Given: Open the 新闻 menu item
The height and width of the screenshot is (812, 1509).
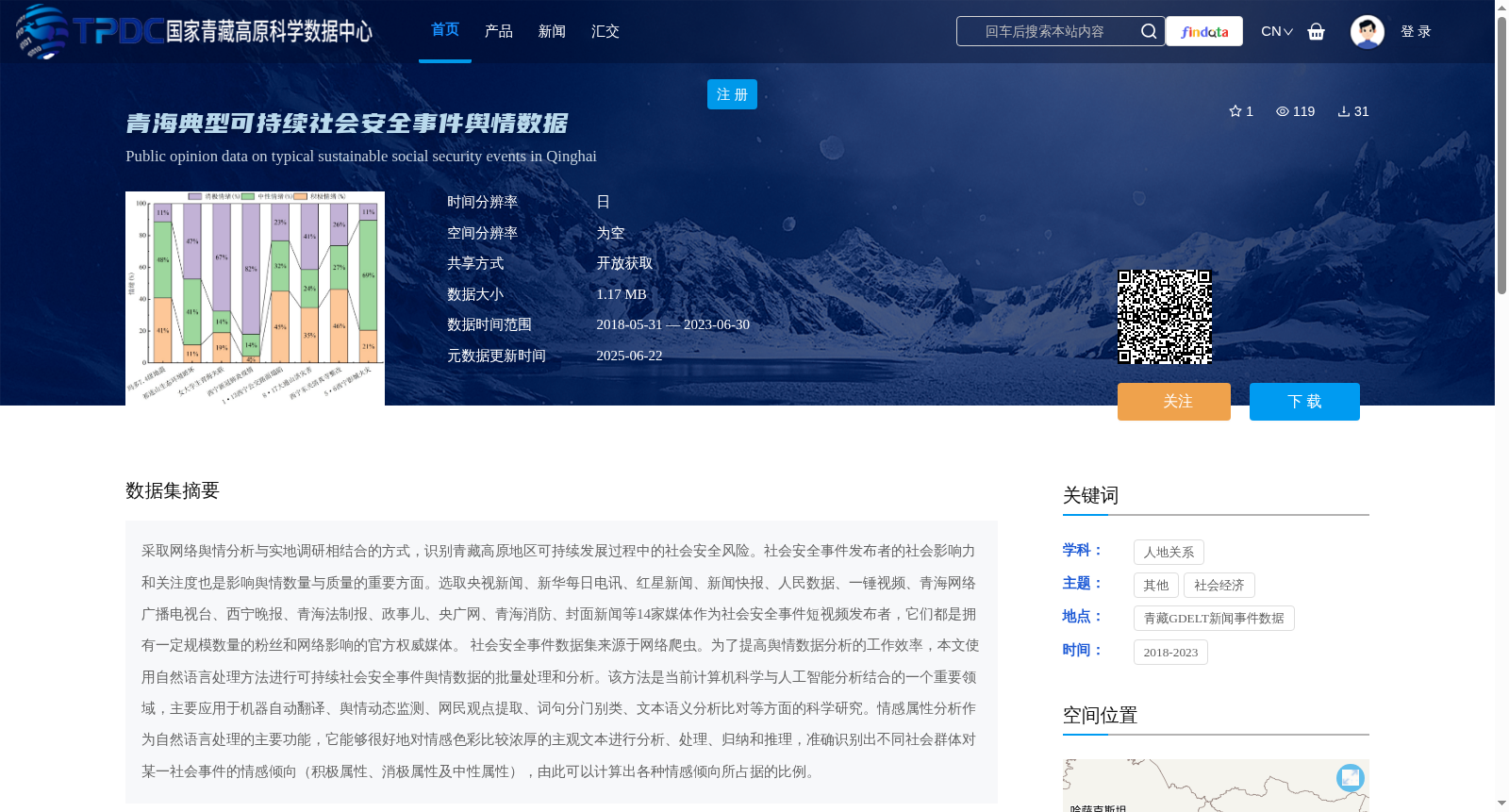Looking at the screenshot, I should (552, 31).
